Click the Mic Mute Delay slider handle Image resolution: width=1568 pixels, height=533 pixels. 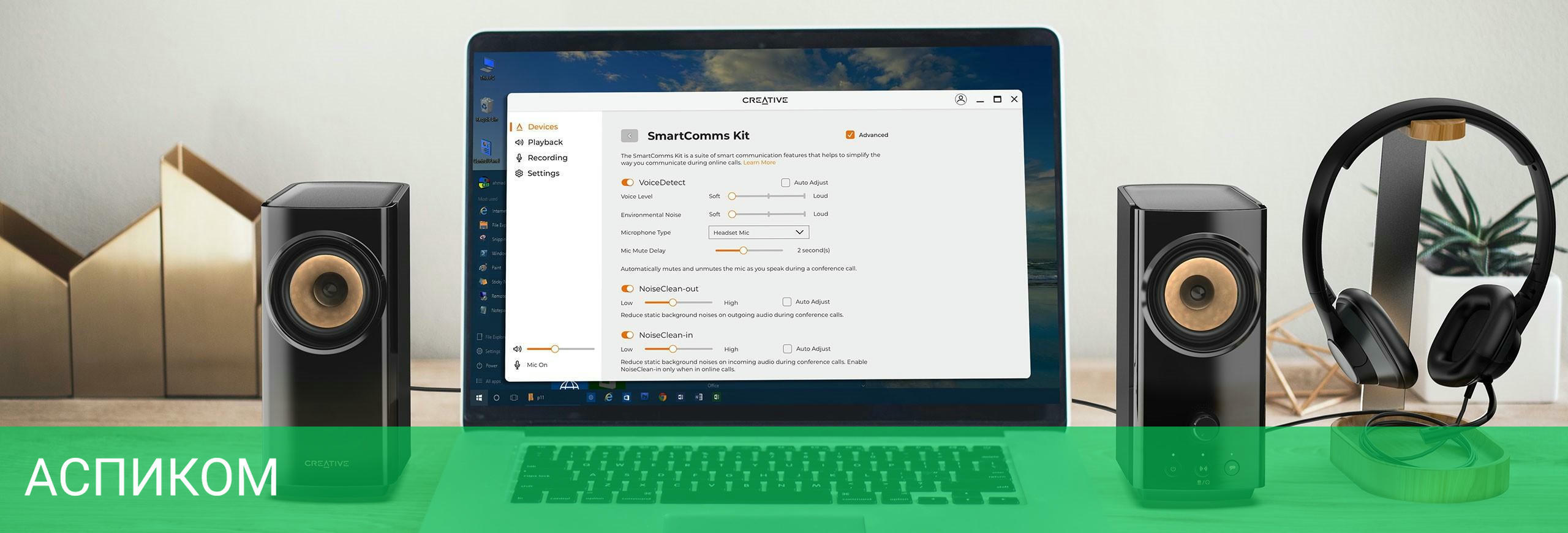coord(743,250)
